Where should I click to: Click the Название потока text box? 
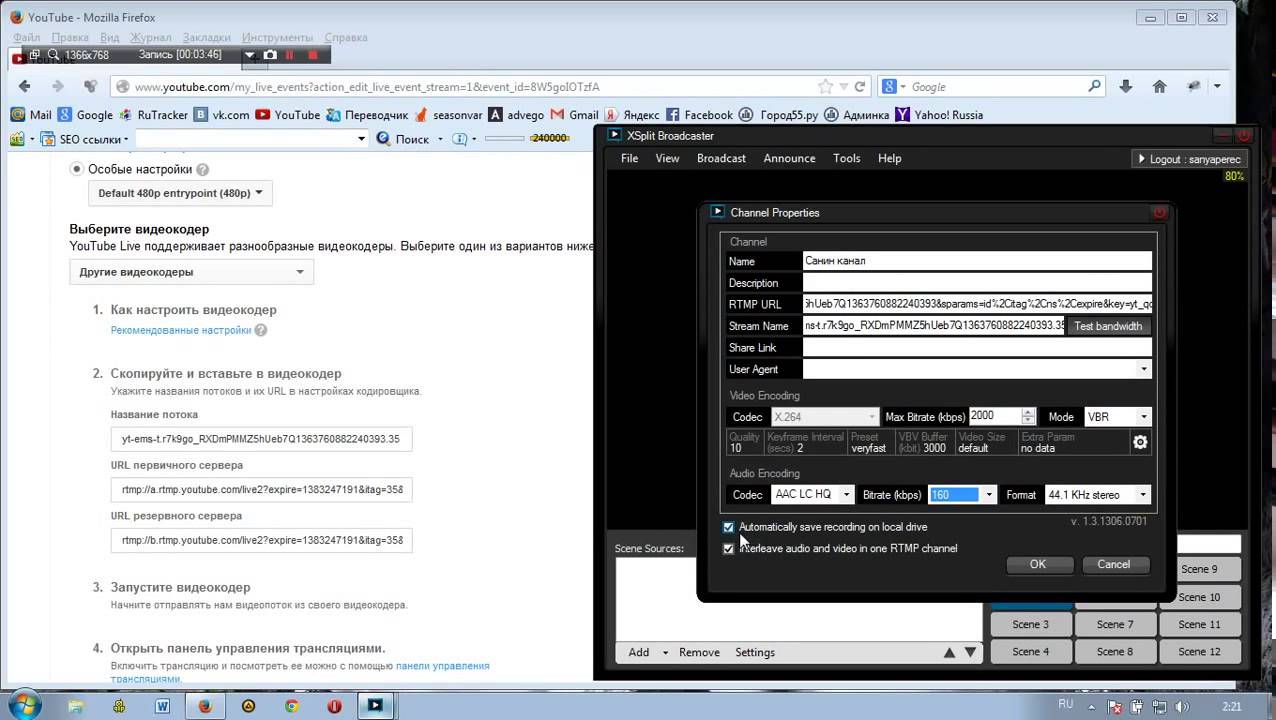(261, 438)
